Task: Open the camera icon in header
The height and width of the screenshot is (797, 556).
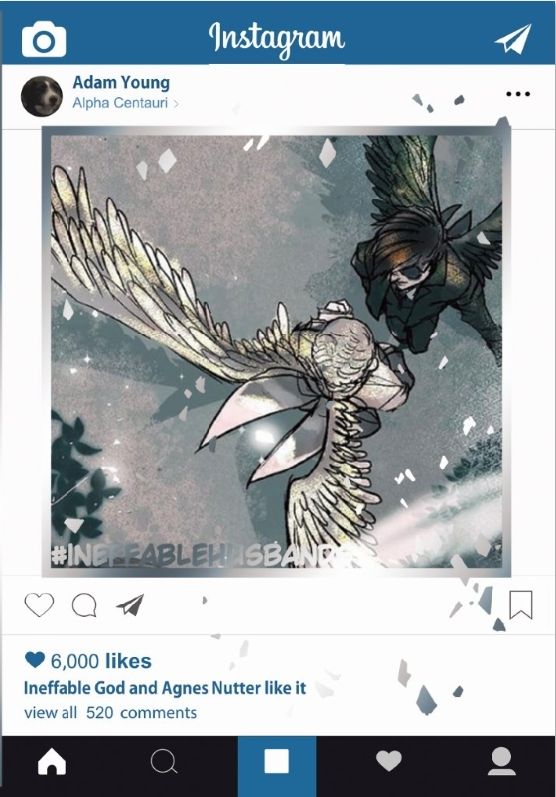Action: pyautogui.click(x=44, y=40)
